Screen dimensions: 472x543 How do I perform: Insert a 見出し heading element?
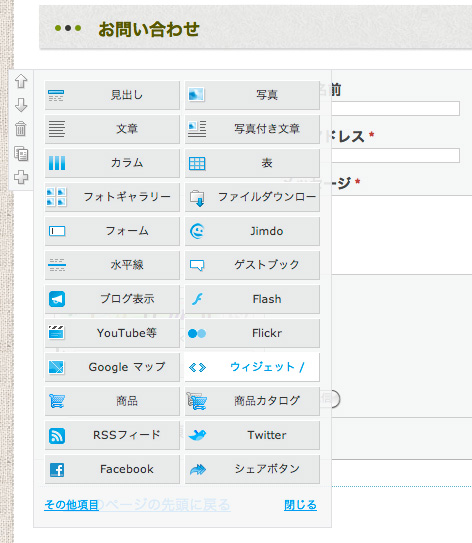coord(112,95)
